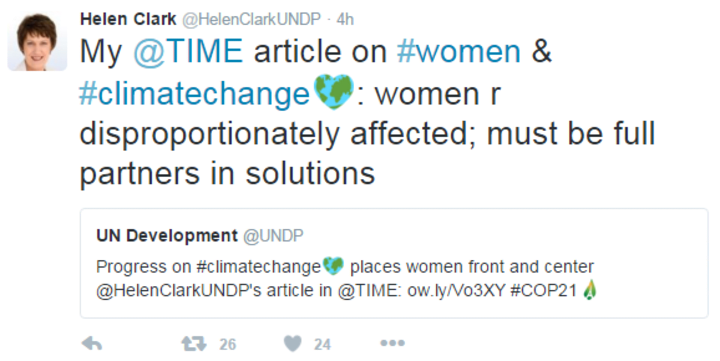
Task: Open the large #climatechange hashtag
Action: [x=196, y=94]
